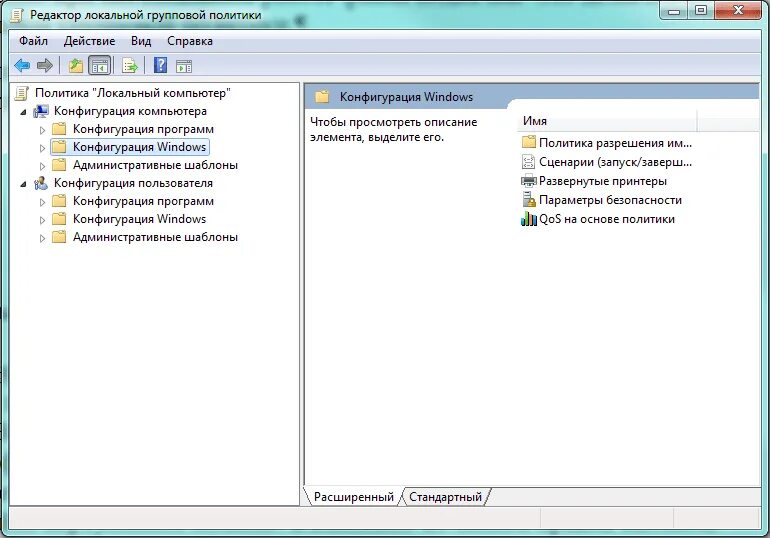
Task: Click the bar chart icon of QoS policy
Action: point(528,218)
